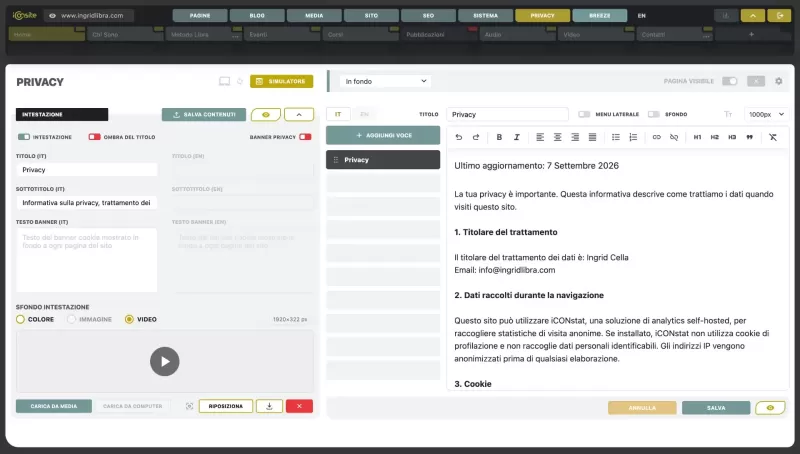Screen dimensions: 800x454
Task: Open the Blog tab
Action: tap(257, 16)
